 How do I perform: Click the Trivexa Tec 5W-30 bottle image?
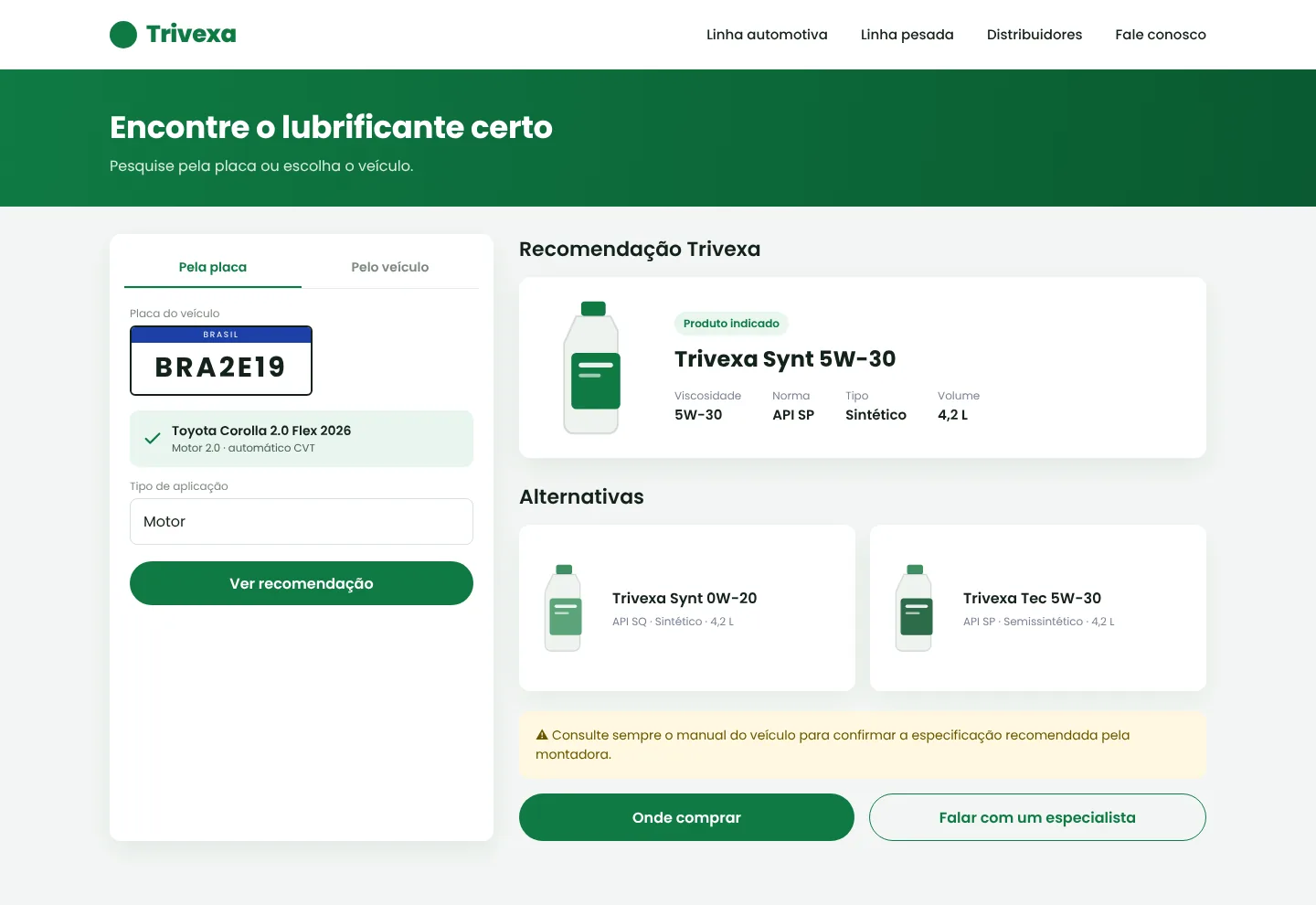[914, 608]
